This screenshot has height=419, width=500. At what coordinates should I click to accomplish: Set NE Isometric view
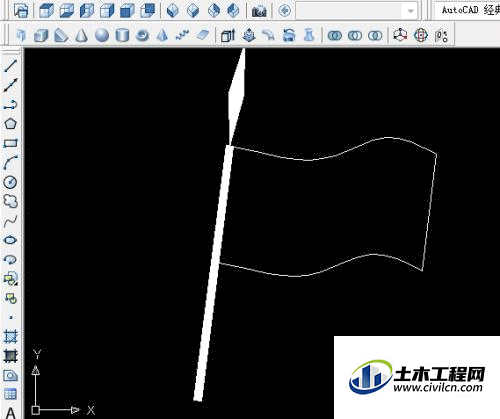pyautogui.click(x=213, y=10)
